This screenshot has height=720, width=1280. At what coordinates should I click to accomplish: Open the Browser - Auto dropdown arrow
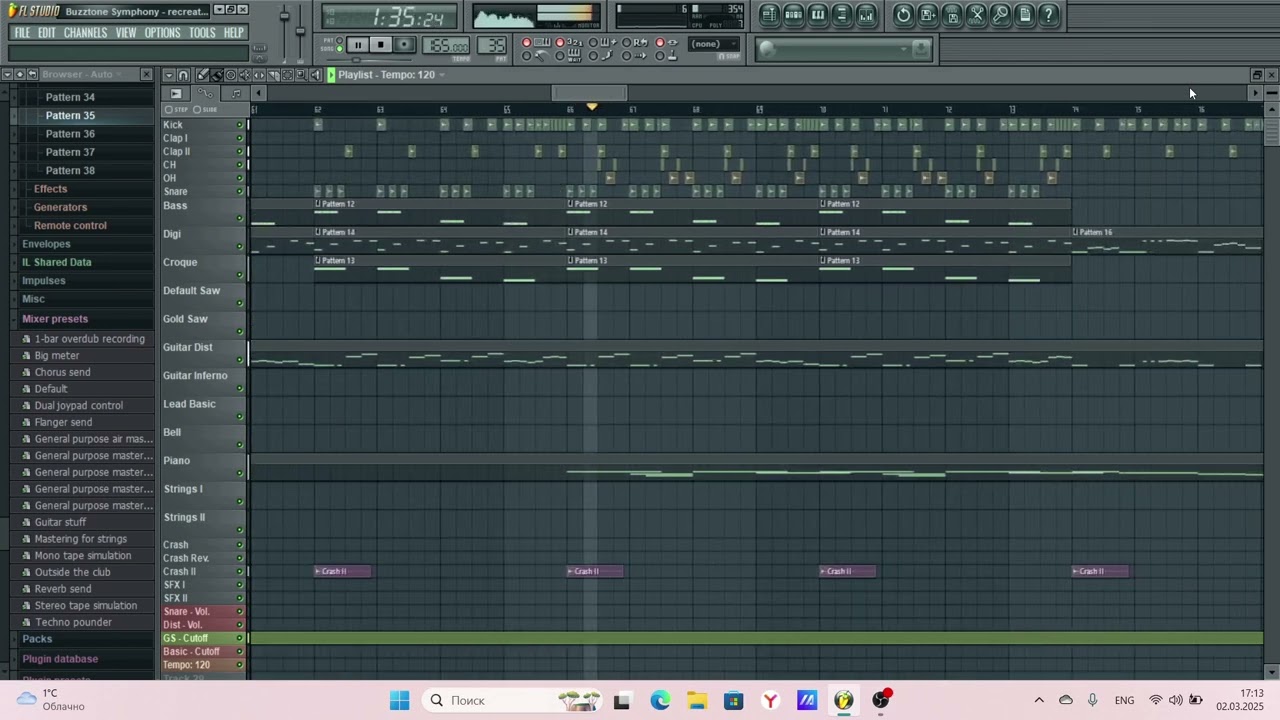[121, 75]
